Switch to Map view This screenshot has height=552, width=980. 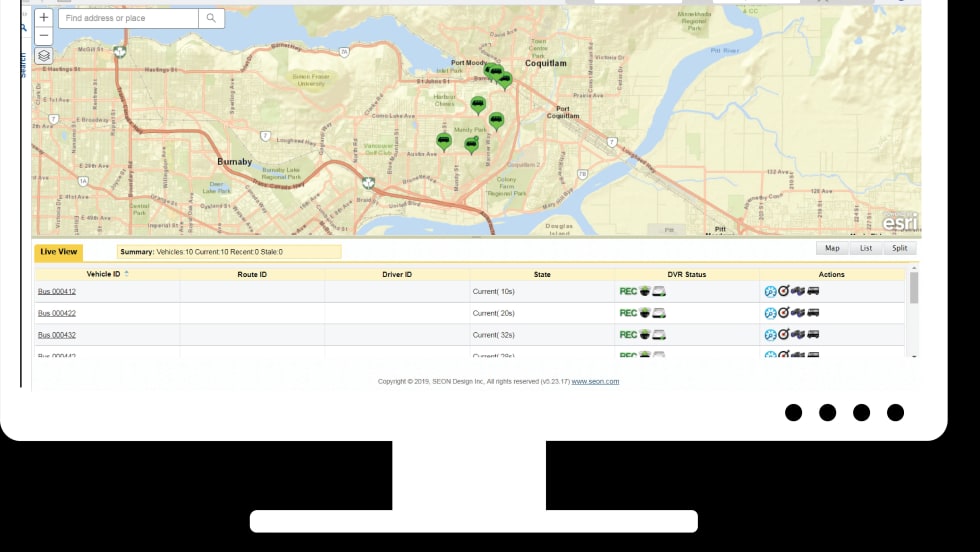[x=832, y=248]
